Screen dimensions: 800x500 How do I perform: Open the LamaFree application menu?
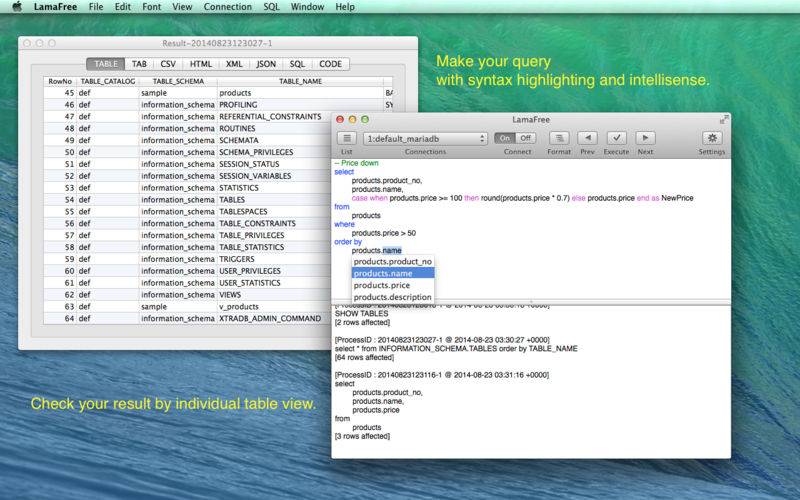pyautogui.click(x=55, y=7)
